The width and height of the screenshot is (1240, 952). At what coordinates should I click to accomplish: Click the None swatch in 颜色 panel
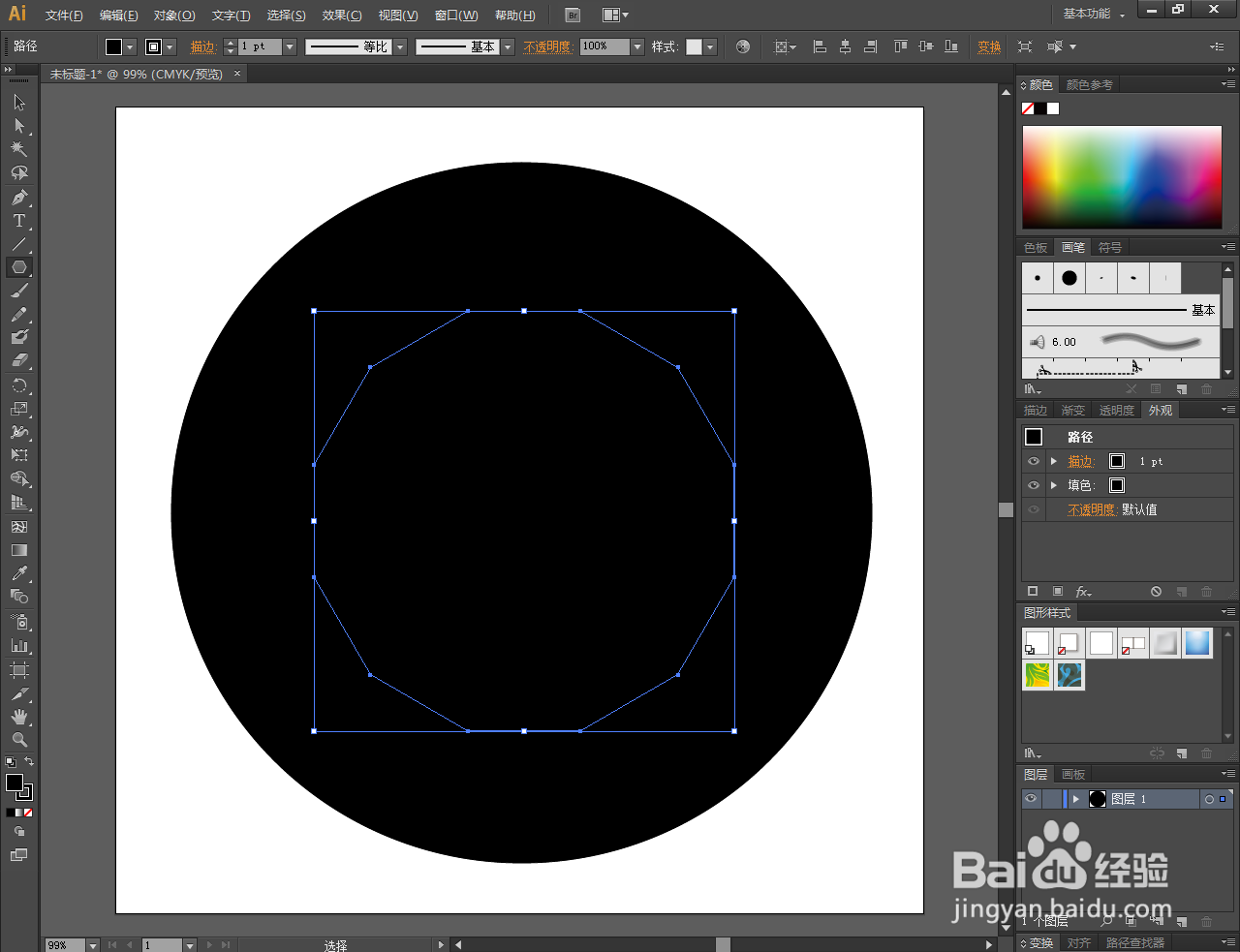click(x=1028, y=108)
